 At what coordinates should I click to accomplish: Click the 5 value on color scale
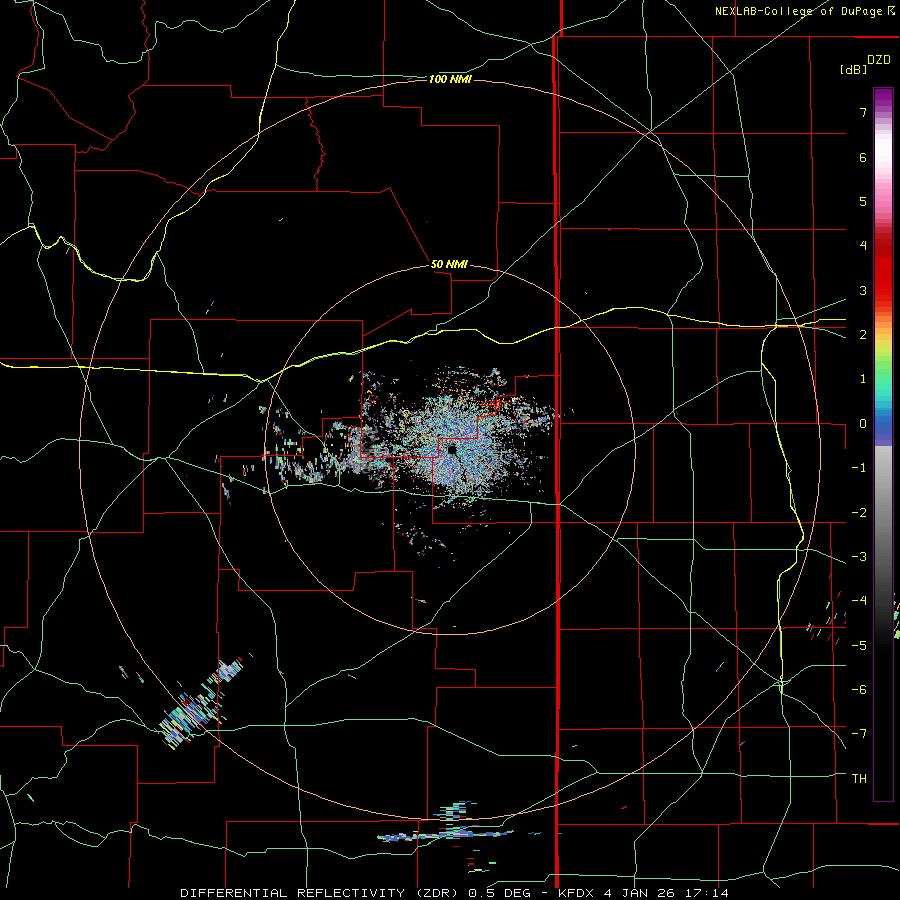(x=863, y=201)
